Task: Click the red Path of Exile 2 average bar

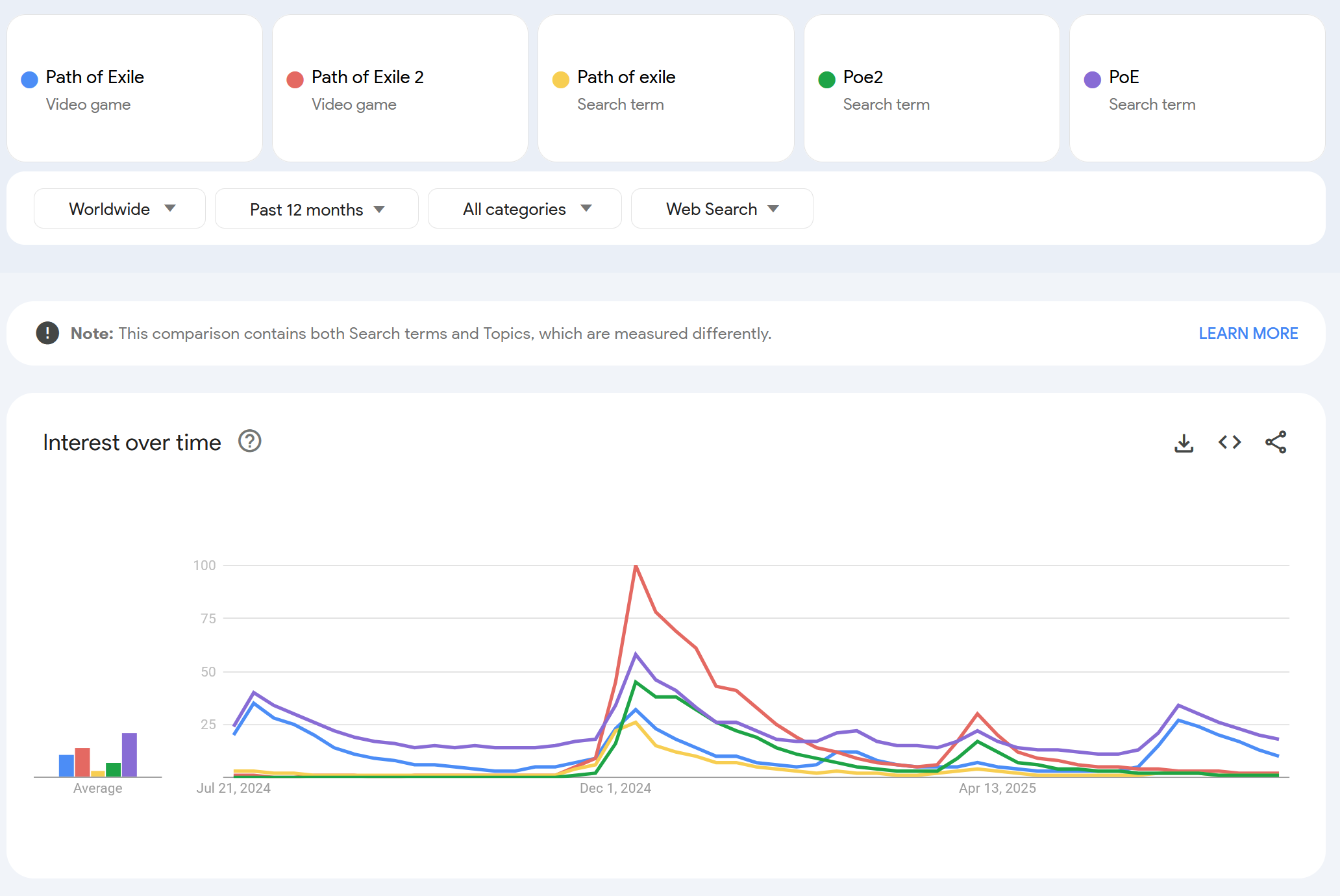Action: [x=82, y=762]
